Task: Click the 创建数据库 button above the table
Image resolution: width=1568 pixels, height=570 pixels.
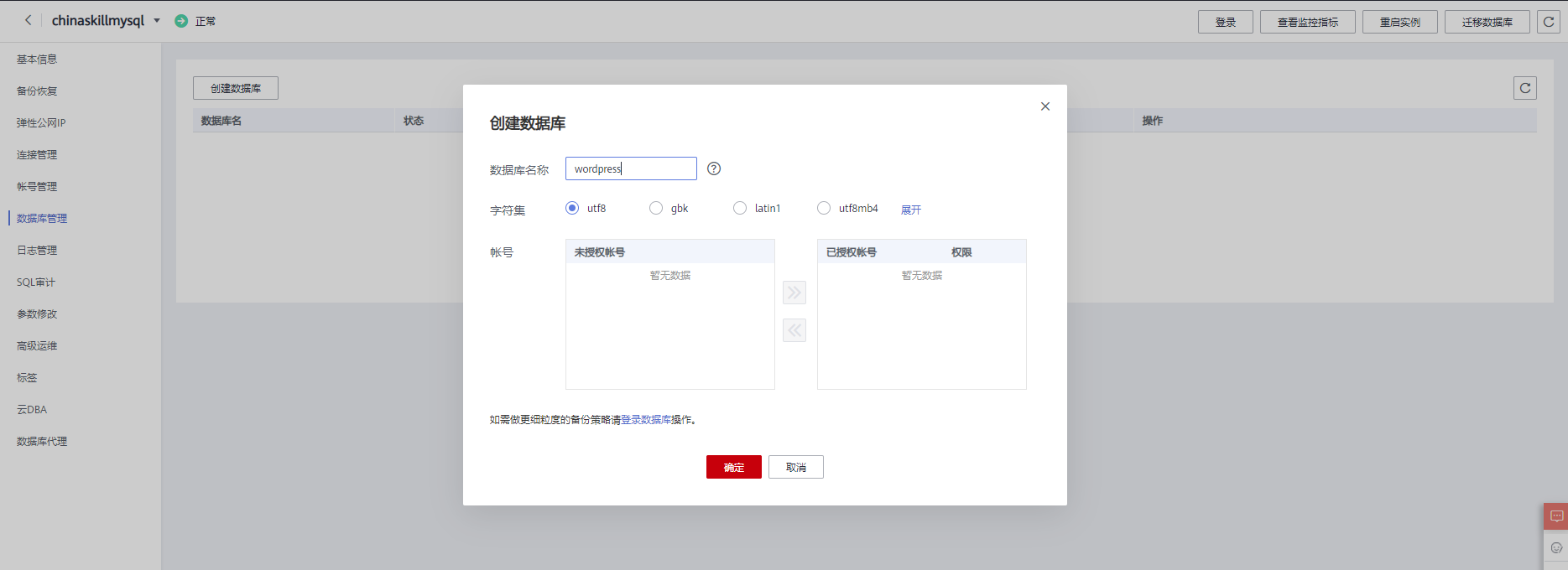Action: tap(236, 88)
